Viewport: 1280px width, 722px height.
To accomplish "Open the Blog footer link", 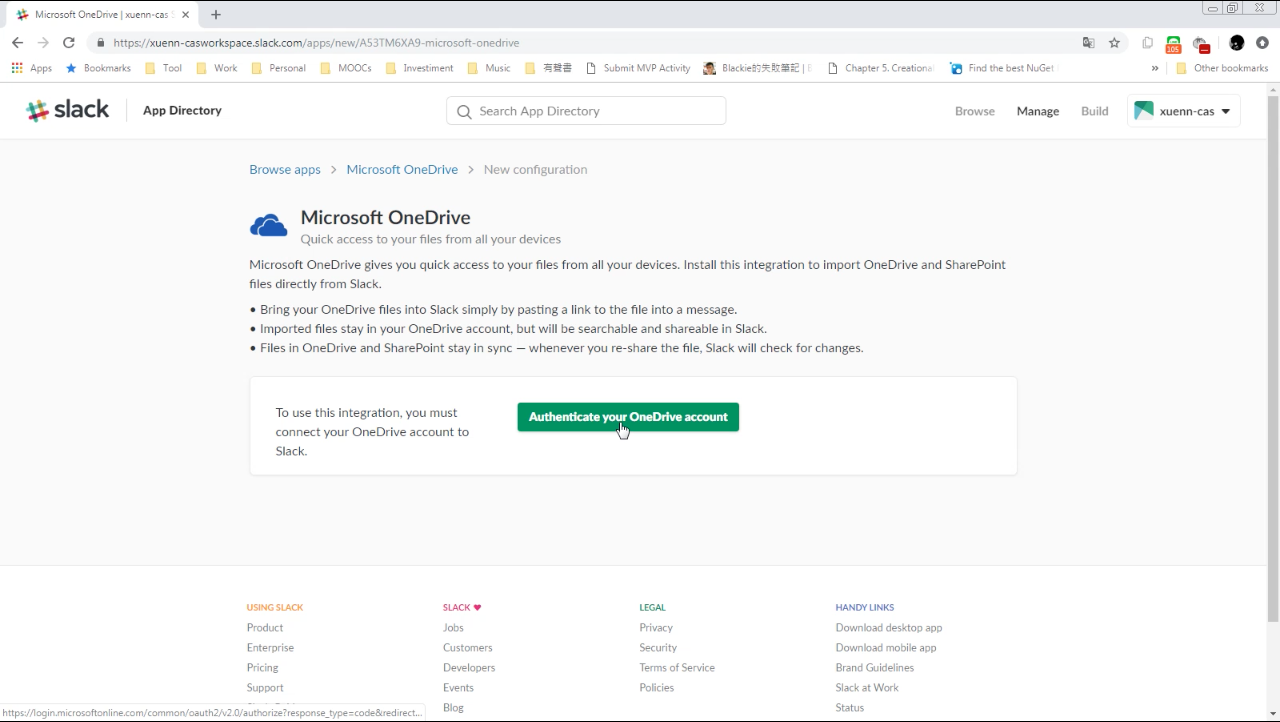I will coord(453,707).
